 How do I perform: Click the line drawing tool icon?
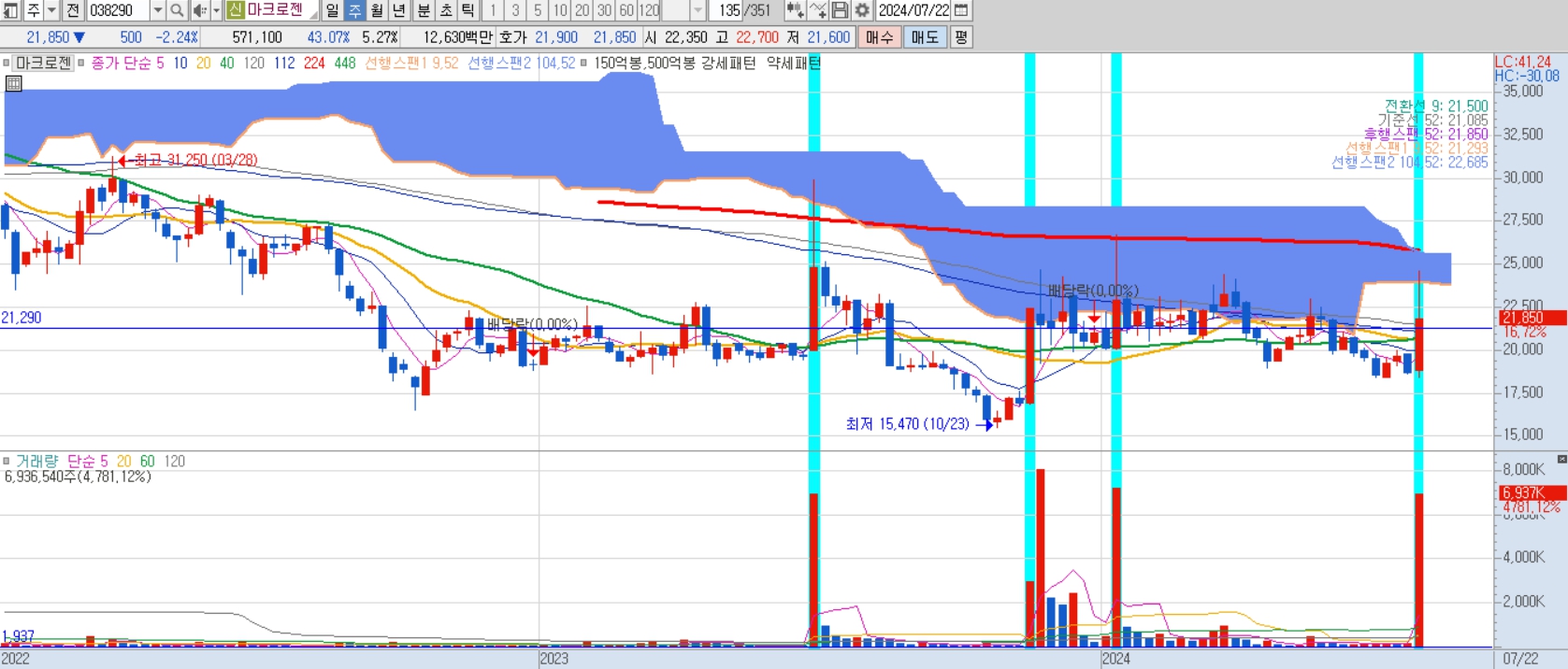pyautogui.click(x=818, y=10)
